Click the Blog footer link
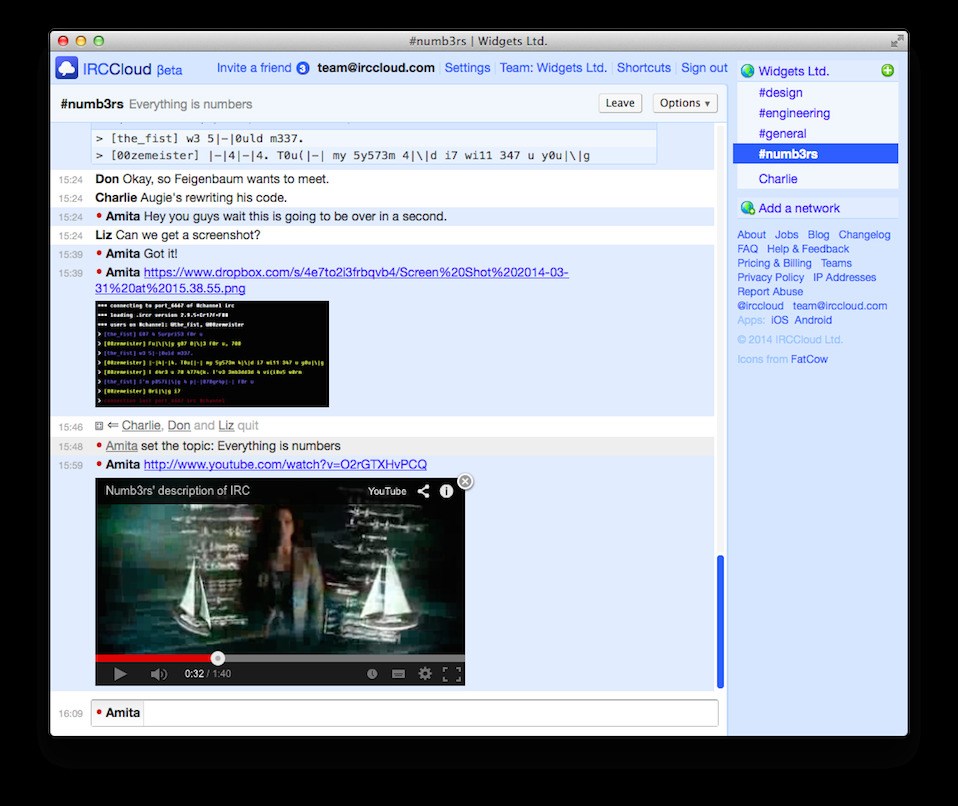The width and height of the screenshot is (958, 806). (818, 235)
